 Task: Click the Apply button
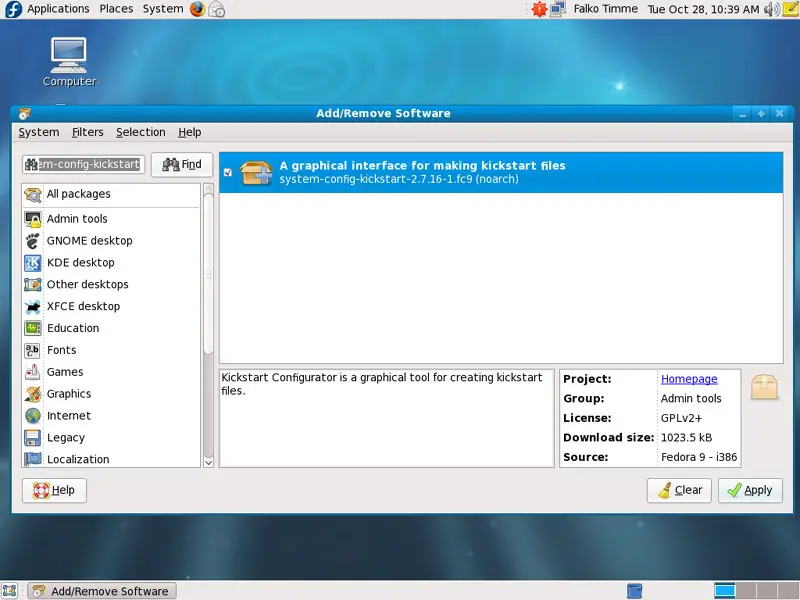point(750,490)
